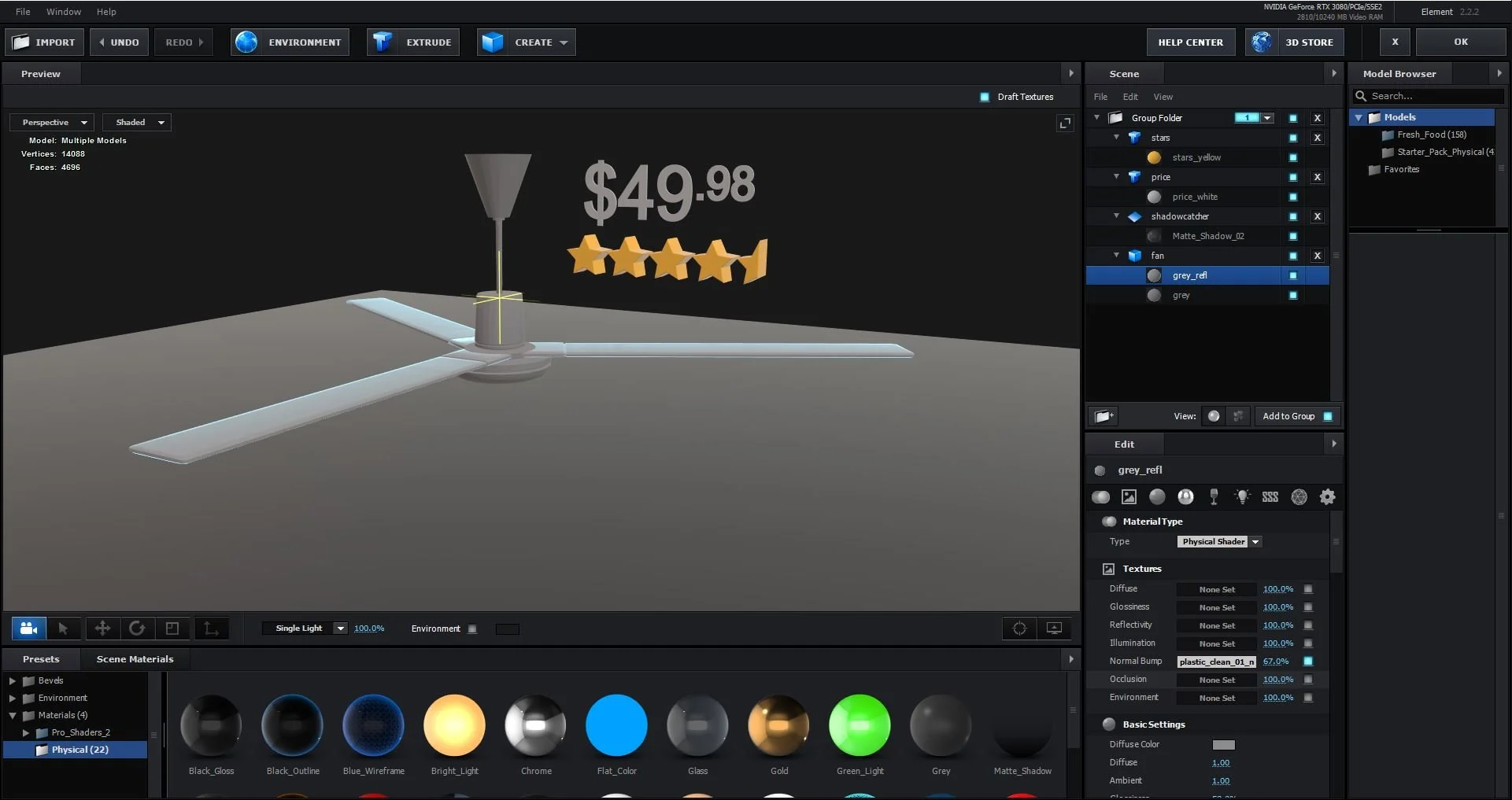Screen dimensions: 1512x800
Task: Click the Diffuse Color swatch
Action: tap(1223, 745)
